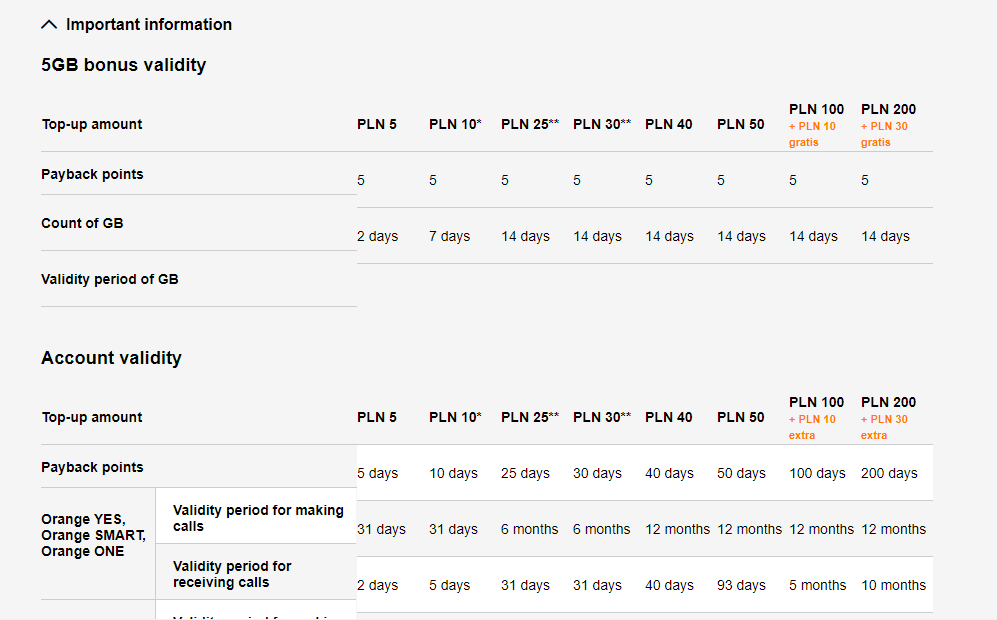Screen dimensions: 997x620
Task: Select the '93 days' cell
Action: coord(741,585)
